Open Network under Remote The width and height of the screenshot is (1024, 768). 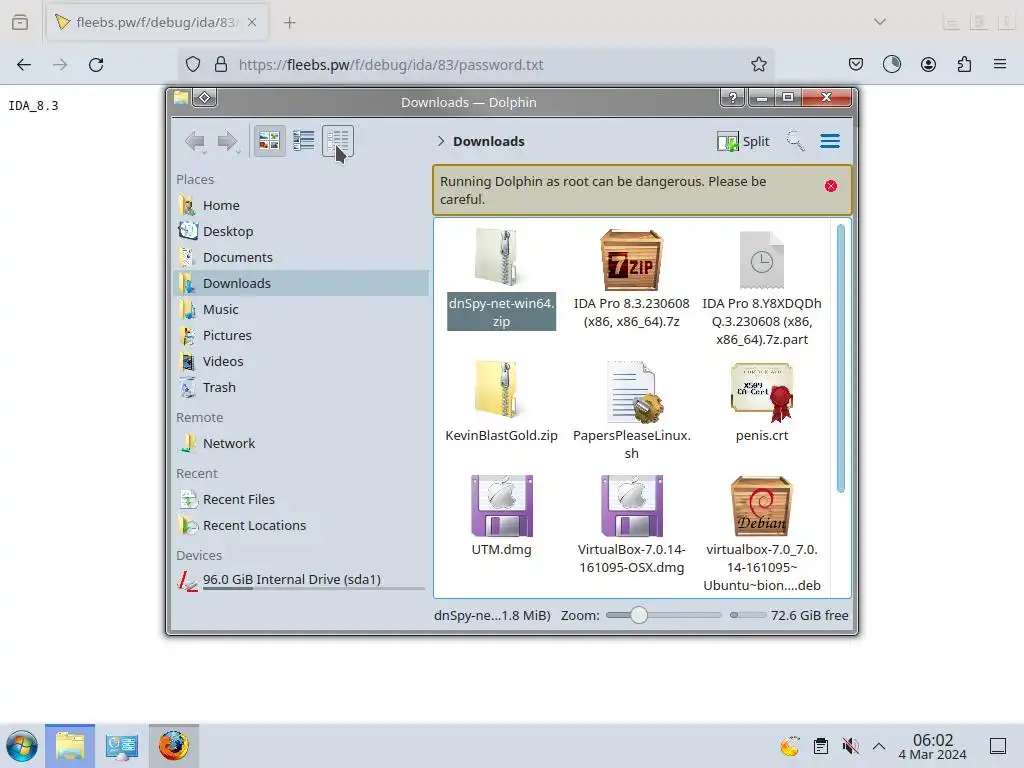[302, 443]
